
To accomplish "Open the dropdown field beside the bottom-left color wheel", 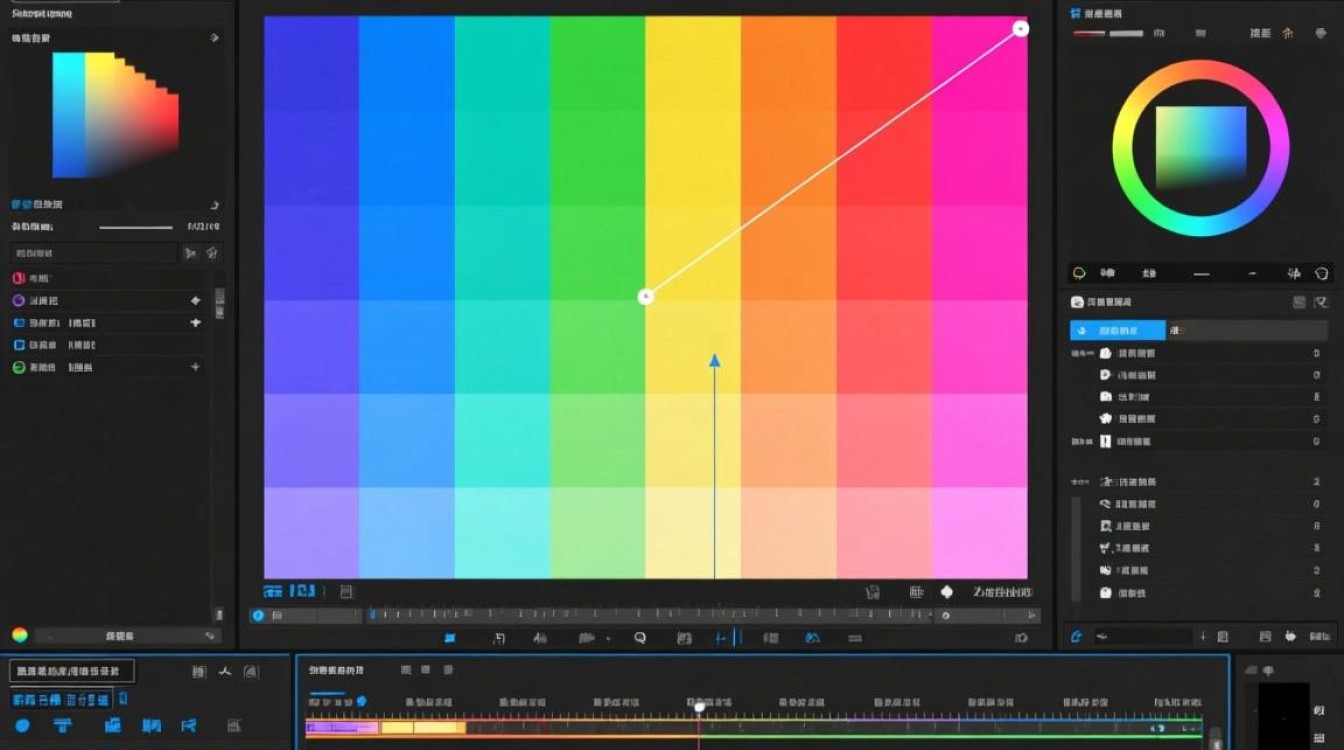I will click(128, 635).
